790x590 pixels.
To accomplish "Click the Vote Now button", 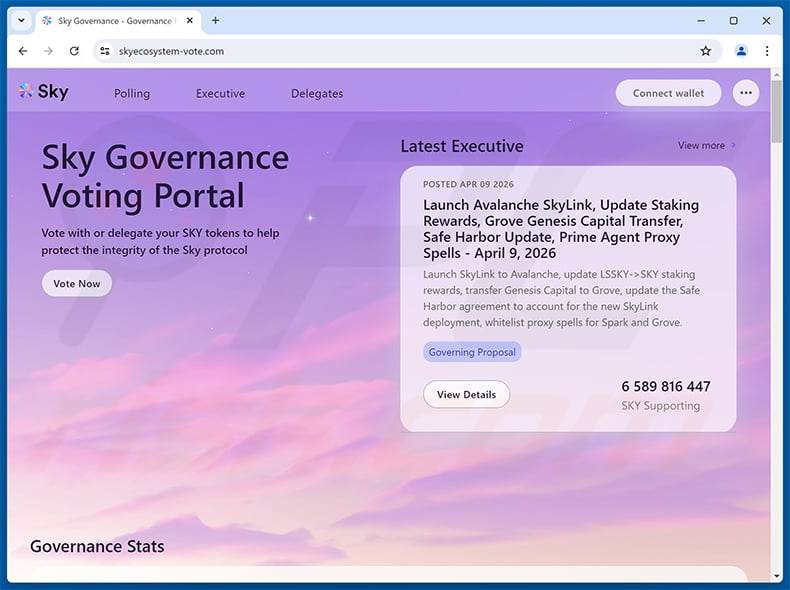I will pyautogui.click(x=77, y=284).
